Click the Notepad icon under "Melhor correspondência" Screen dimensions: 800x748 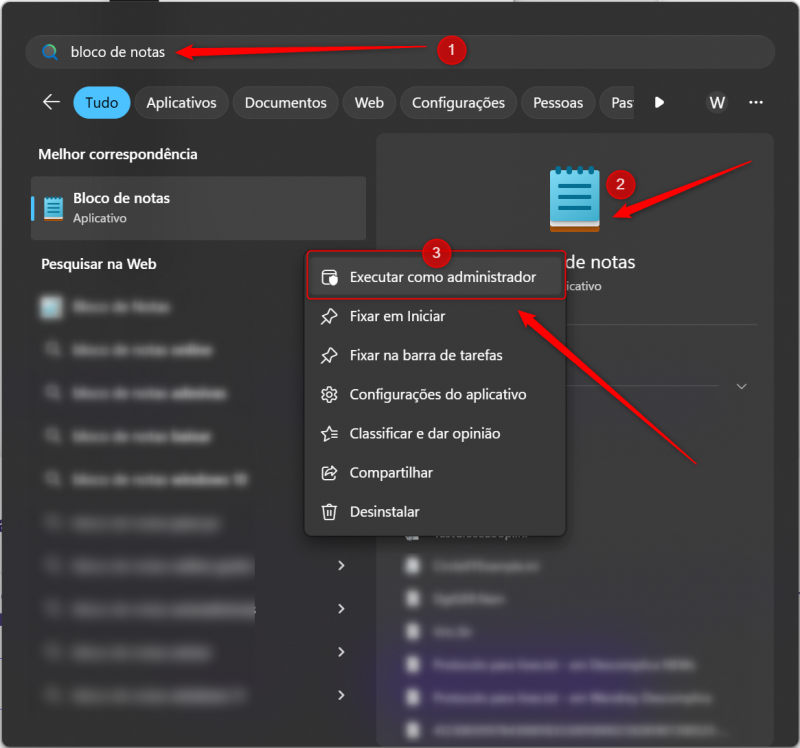[54, 206]
